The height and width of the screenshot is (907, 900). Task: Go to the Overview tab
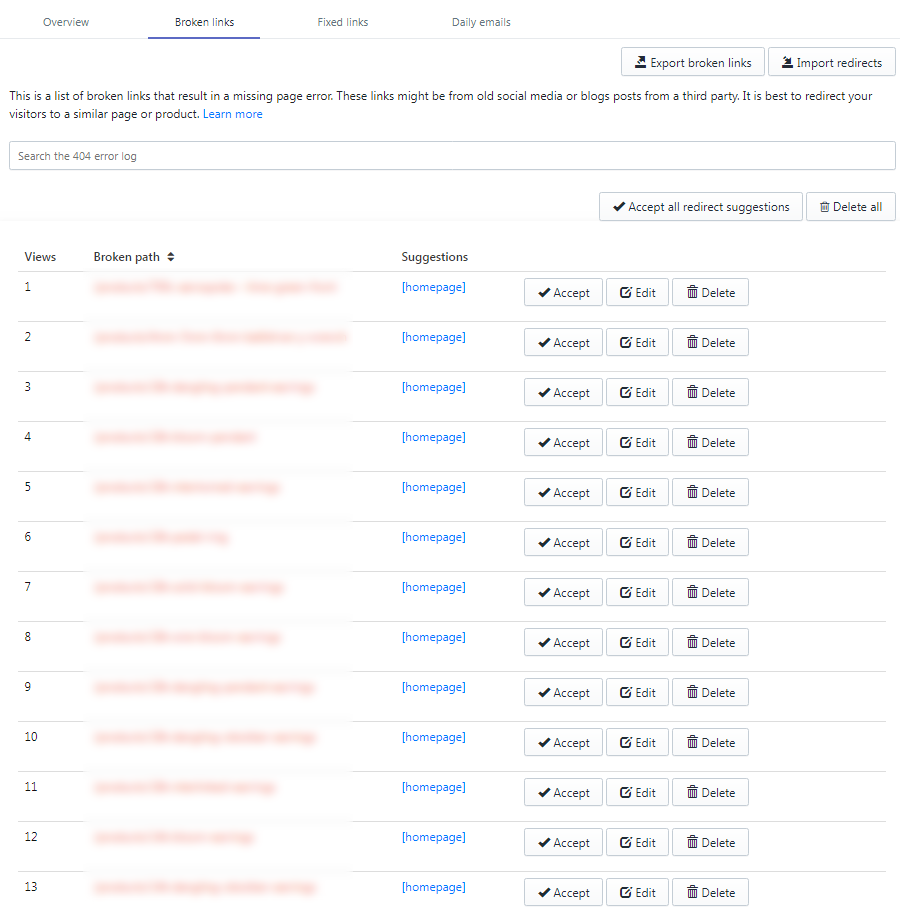point(66,21)
